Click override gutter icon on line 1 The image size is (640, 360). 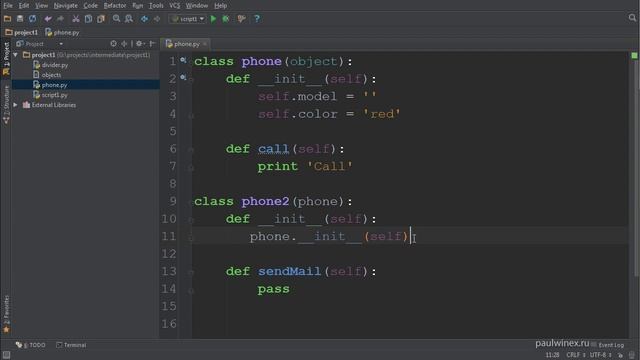(x=183, y=60)
